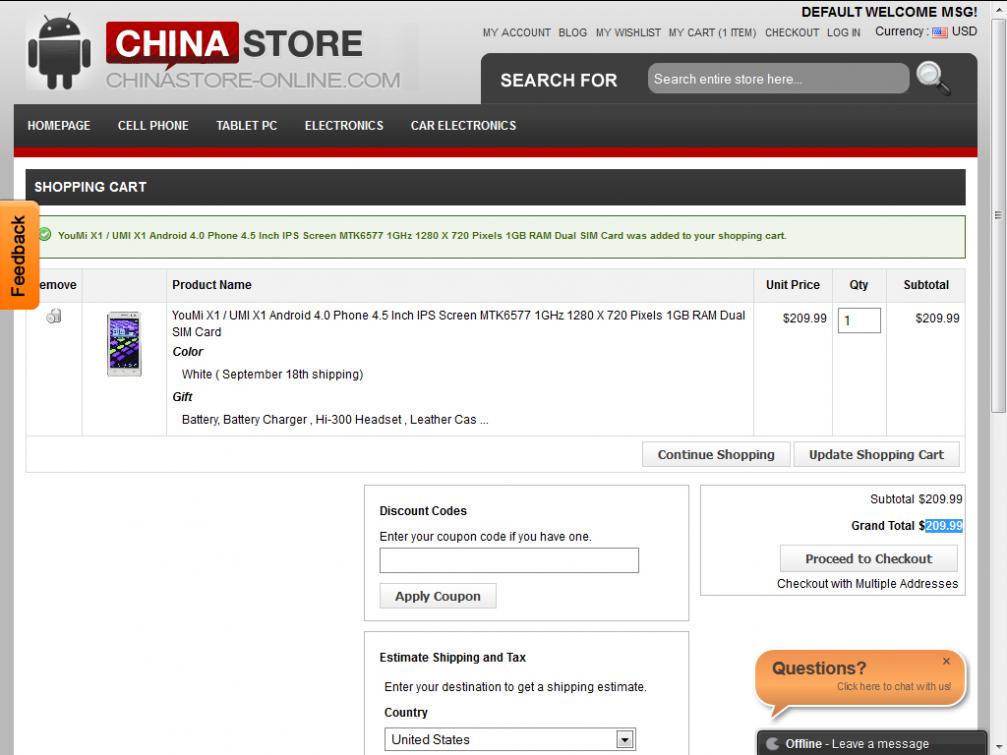Image resolution: width=1007 pixels, height=755 pixels.
Task: Click the 'Discount Codes' heading
Action: pos(423,511)
